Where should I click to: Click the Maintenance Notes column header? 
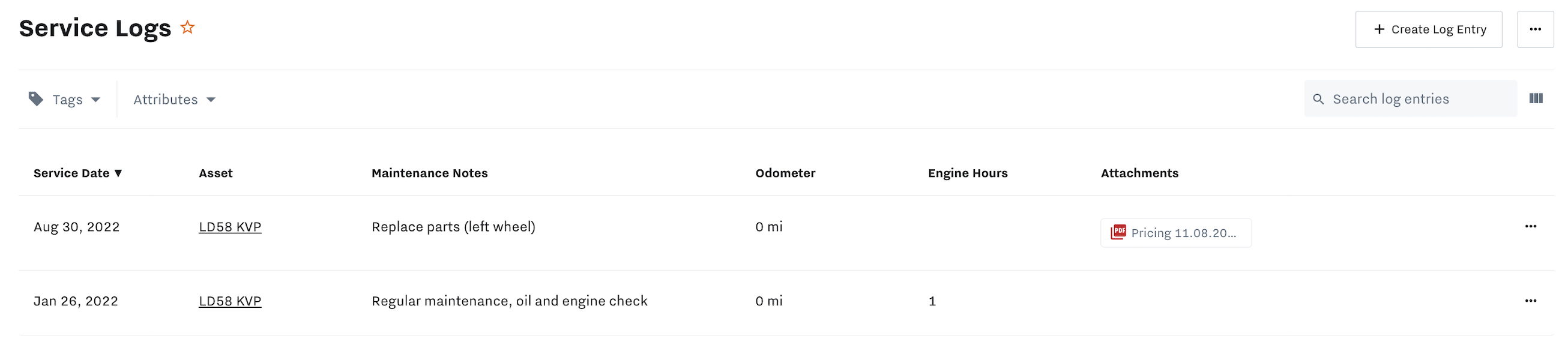(430, 173)
